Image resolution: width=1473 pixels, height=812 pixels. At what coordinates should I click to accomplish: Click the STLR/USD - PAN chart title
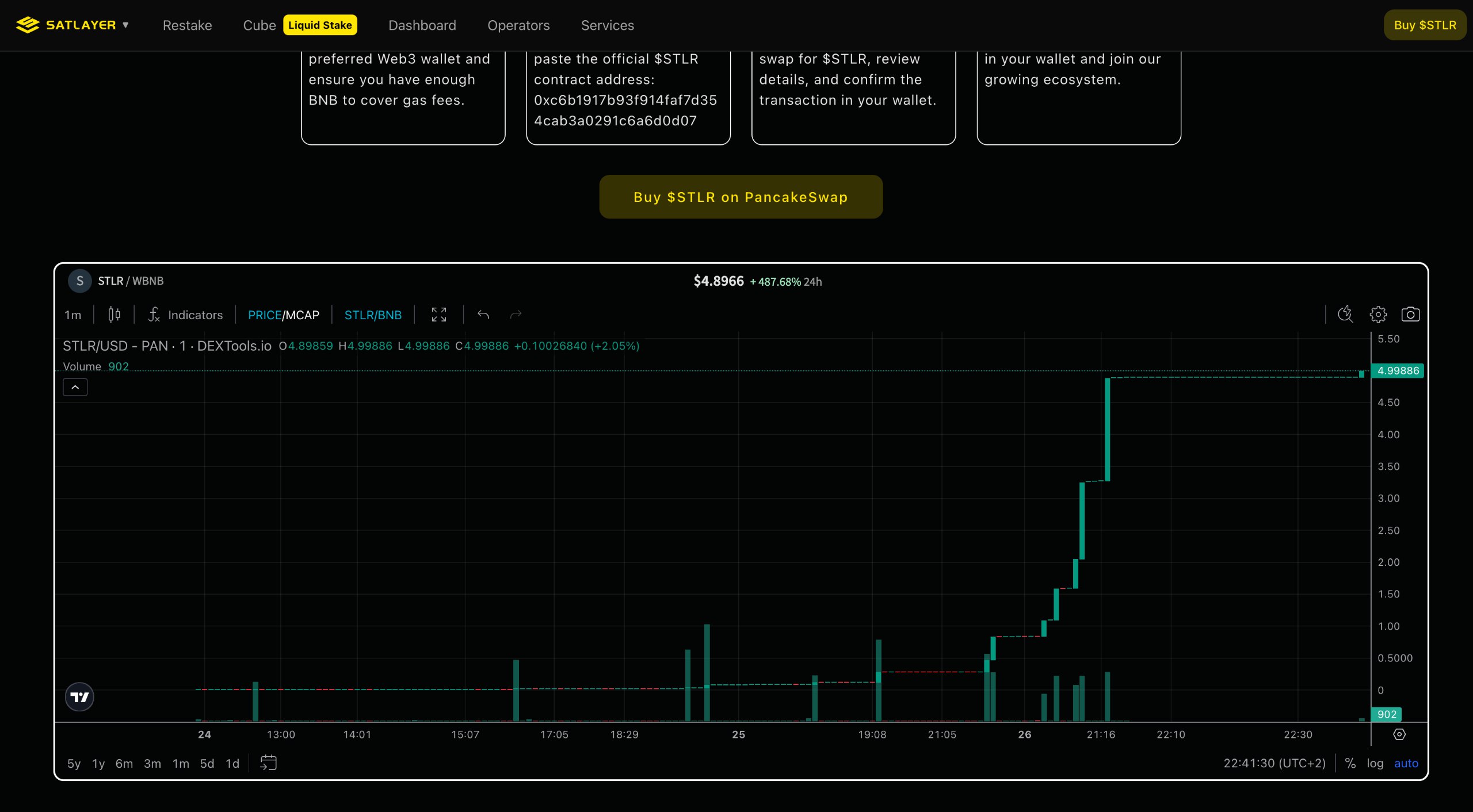pos(167,346)
